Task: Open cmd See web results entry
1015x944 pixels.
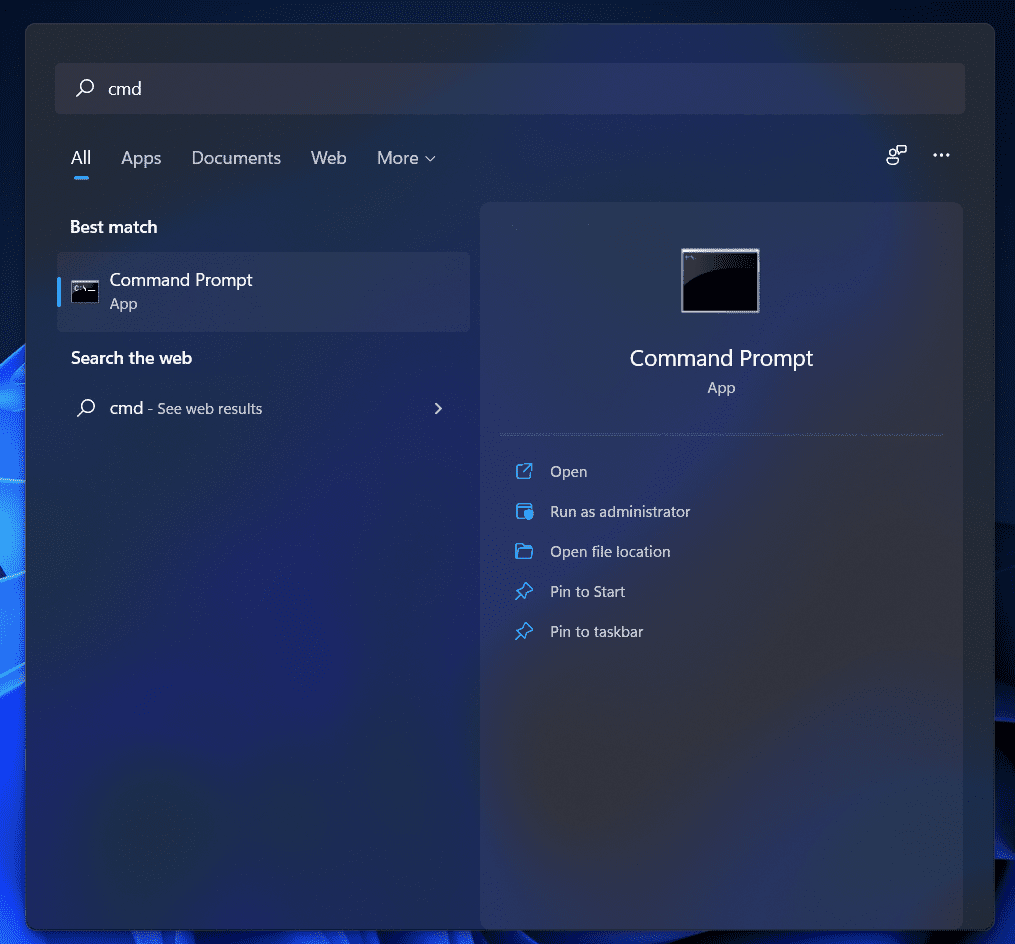Action: coord(263,409)
